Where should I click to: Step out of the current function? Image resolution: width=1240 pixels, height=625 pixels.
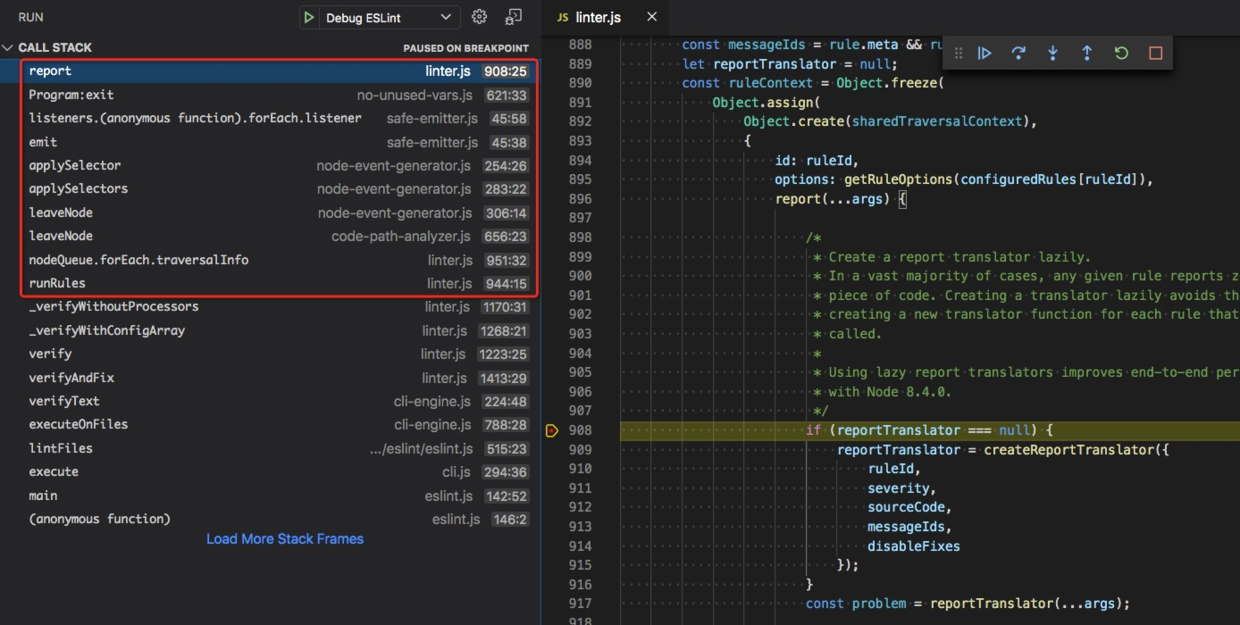pos(1087,52)
